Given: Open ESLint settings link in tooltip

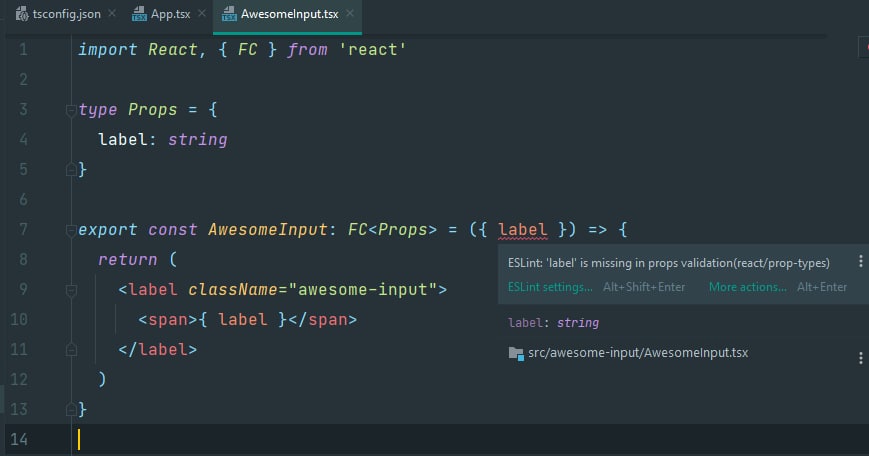Looking at the screenshot, I should click(550, 287).
